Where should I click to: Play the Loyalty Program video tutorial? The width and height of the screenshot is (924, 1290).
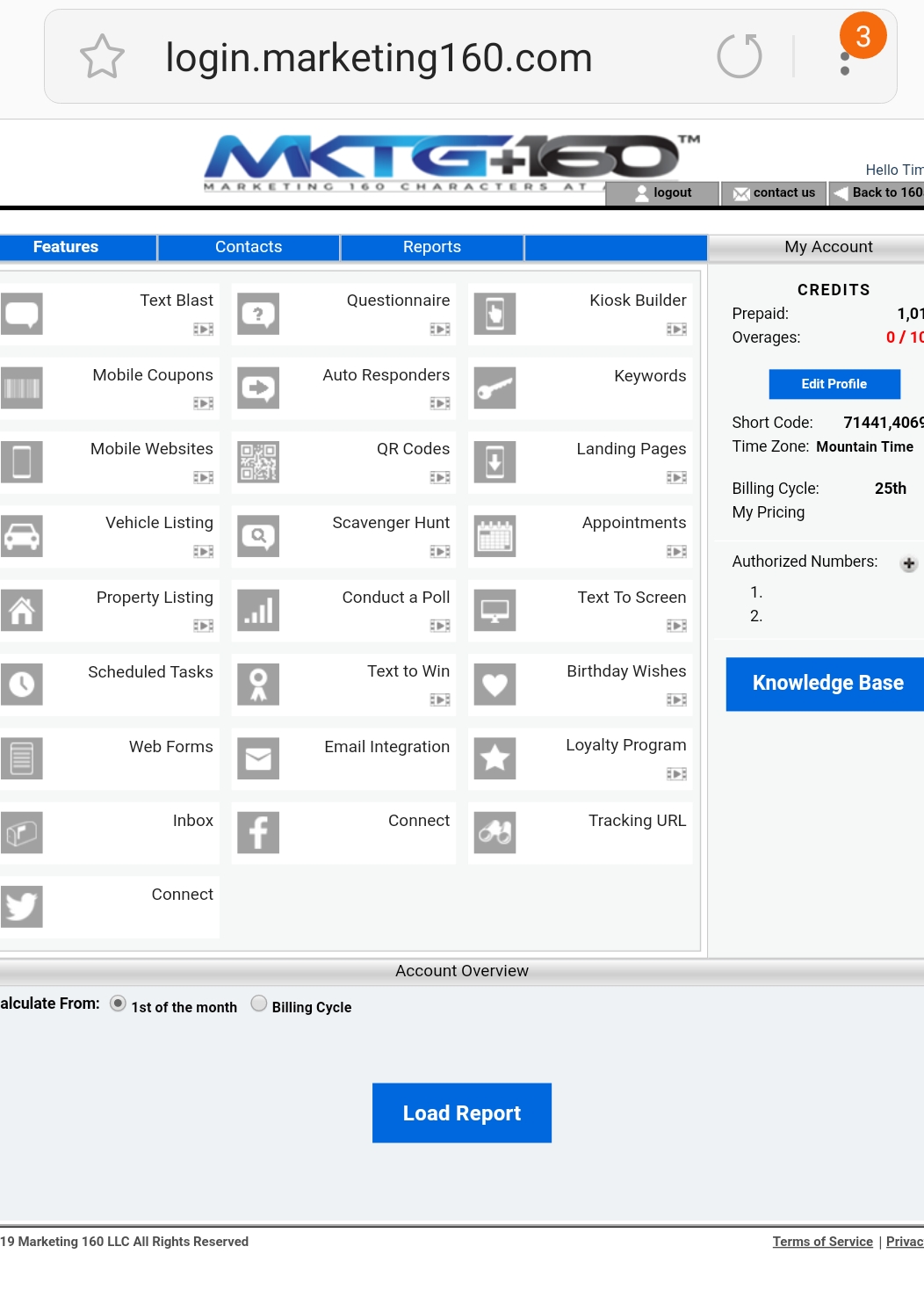(x=676, y=773)
